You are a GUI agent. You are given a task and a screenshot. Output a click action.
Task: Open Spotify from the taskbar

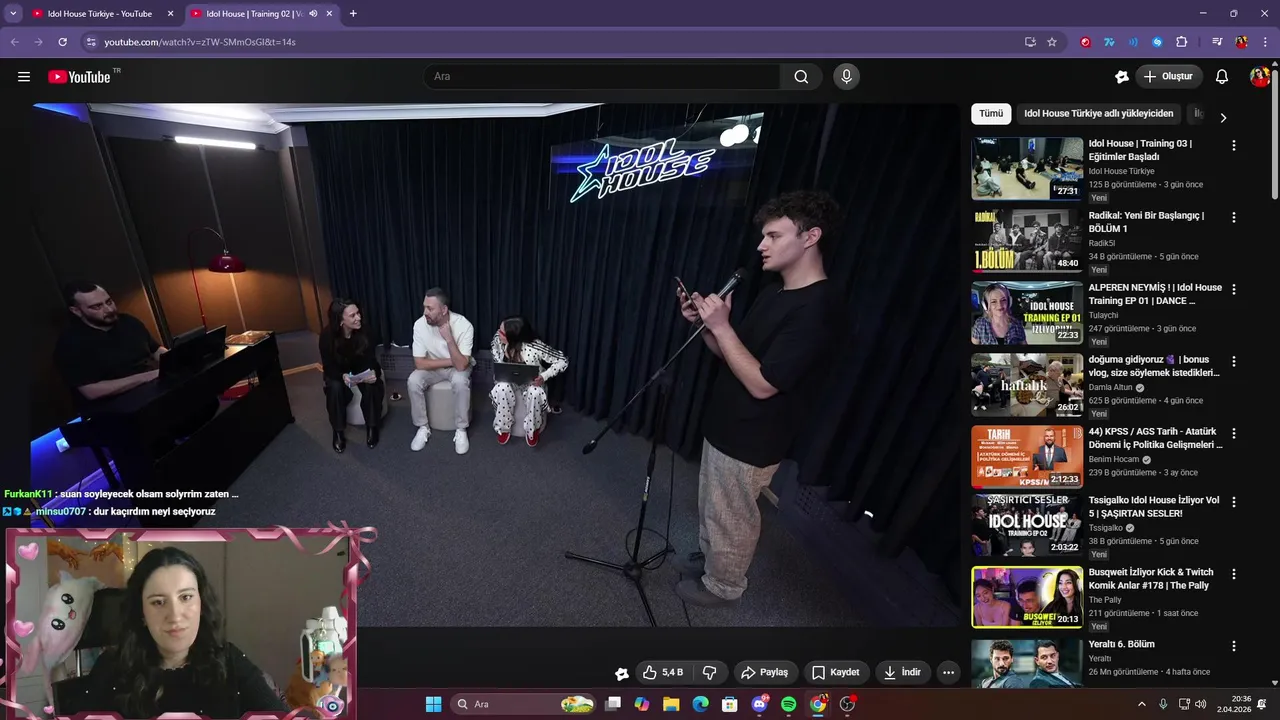click(x=788, y=704)
